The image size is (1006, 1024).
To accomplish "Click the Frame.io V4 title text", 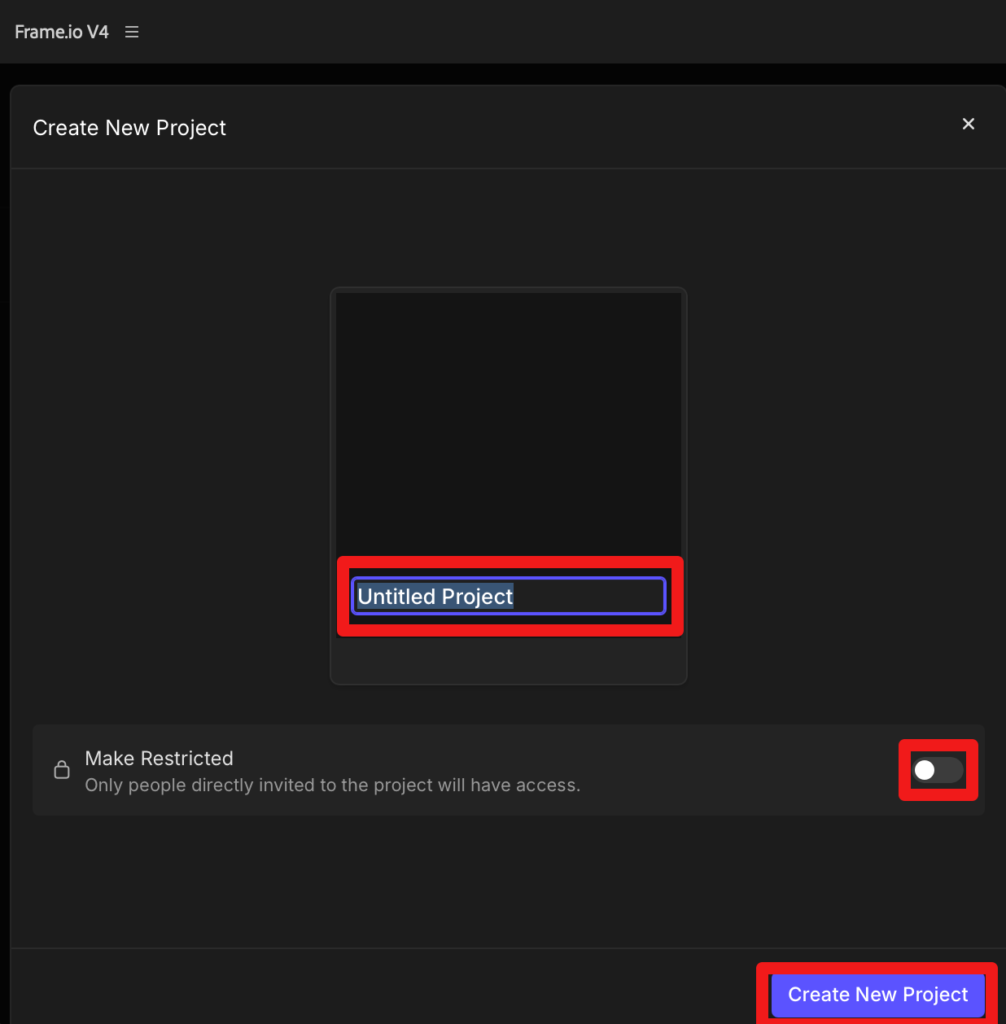I will 62,32.
